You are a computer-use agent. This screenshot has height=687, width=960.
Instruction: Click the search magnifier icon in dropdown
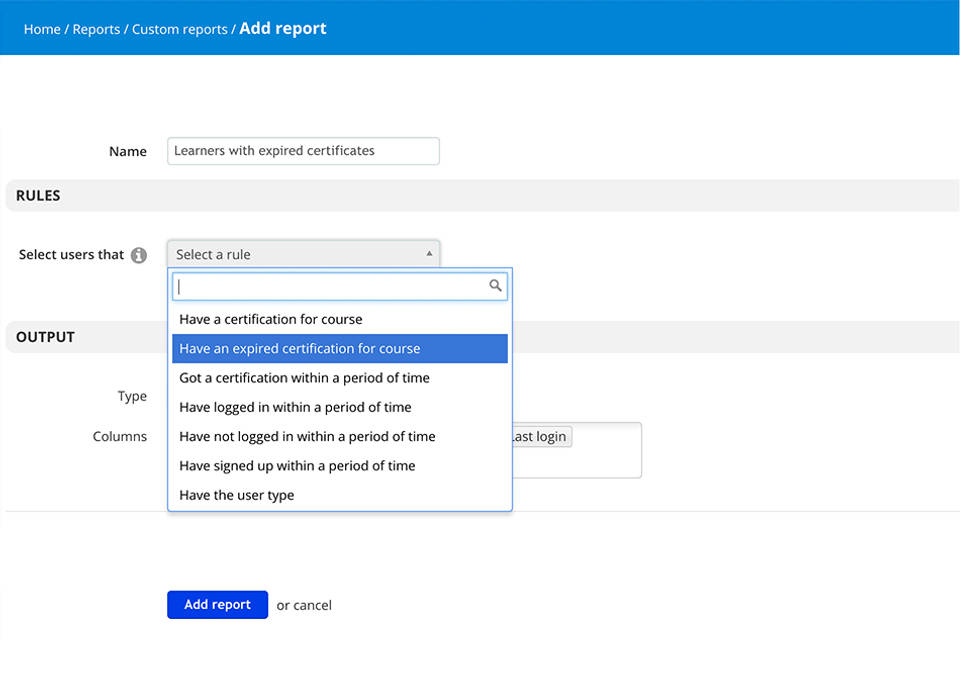coord(495,286)
